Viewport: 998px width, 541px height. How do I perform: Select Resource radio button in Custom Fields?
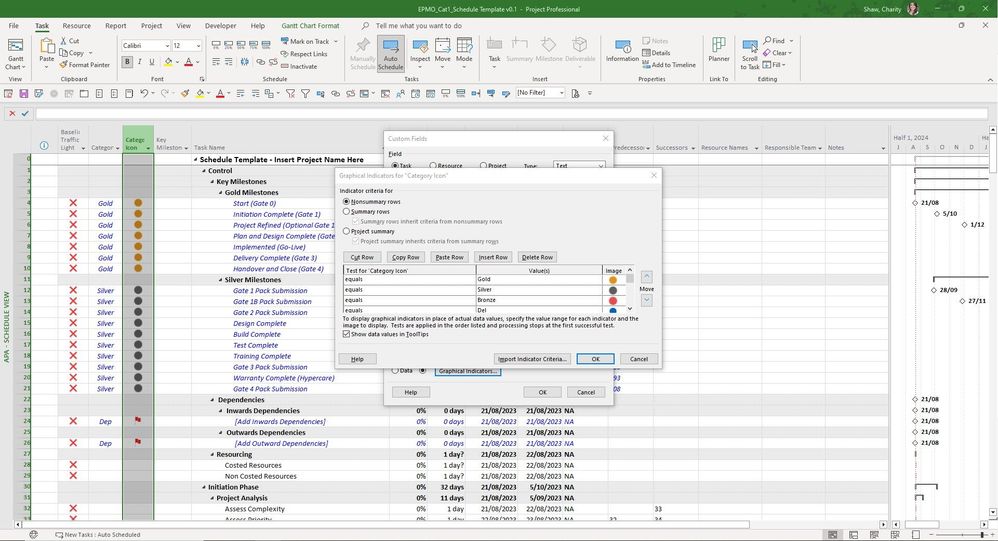pos(433,165)
